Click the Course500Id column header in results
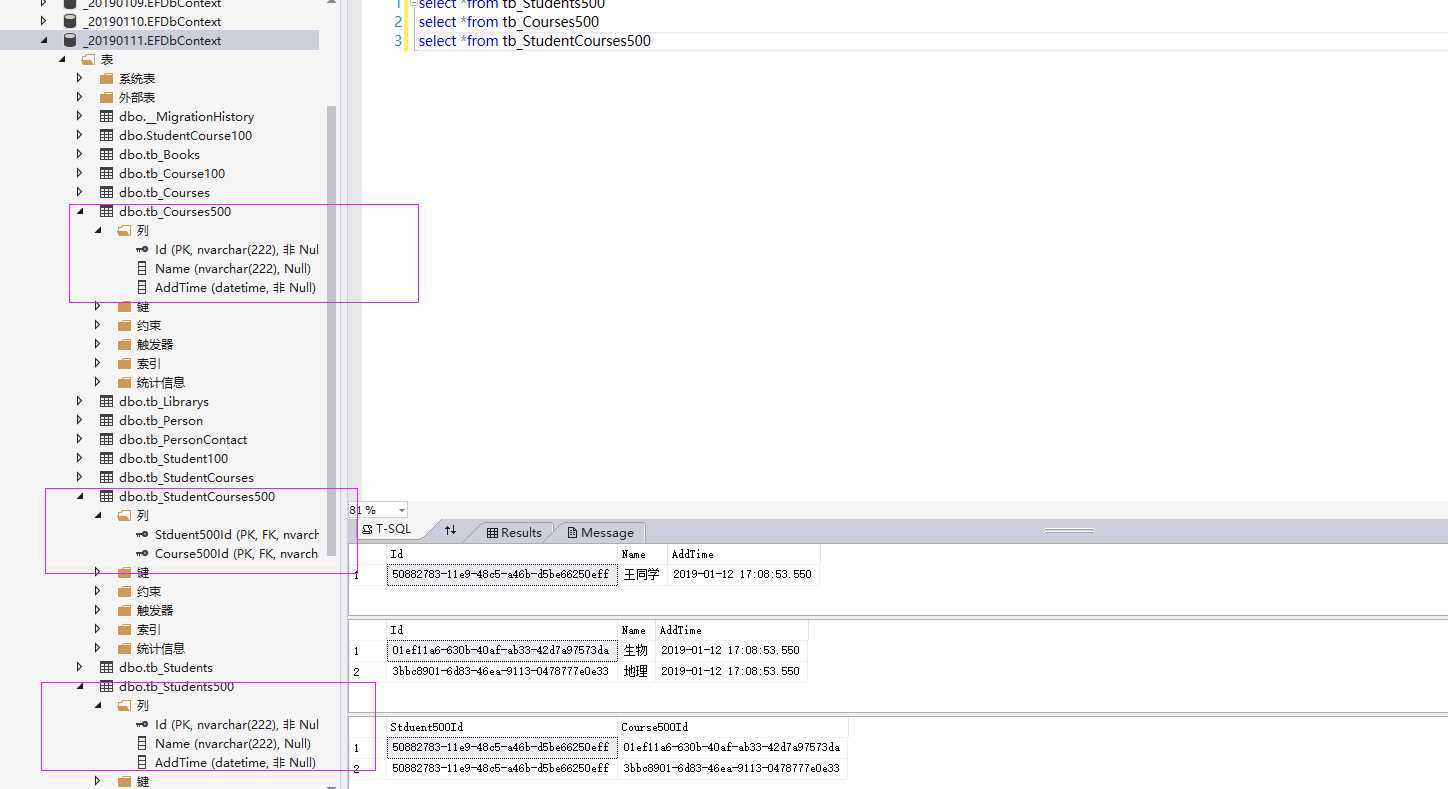Image resolution: width=1448 pixels, height=789 pixels. click(x=732, y=727)
